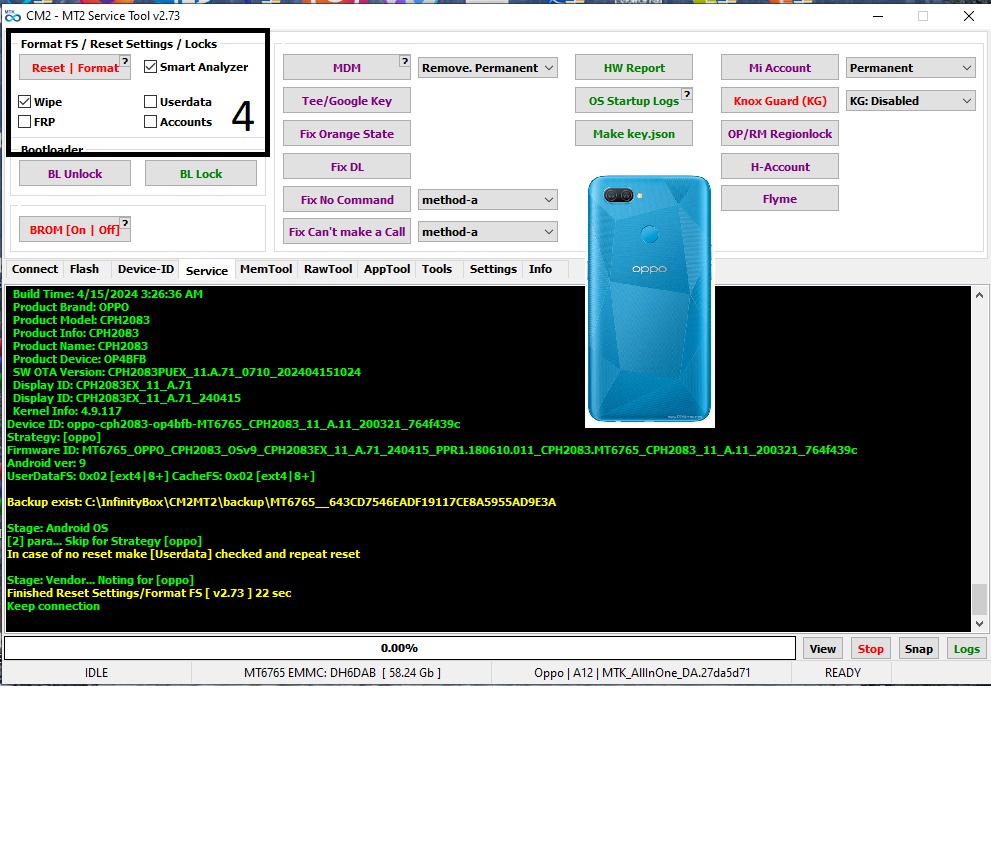Switch to the Device-ID tab
The image size is (991, 861).
(x=145, y=269)
